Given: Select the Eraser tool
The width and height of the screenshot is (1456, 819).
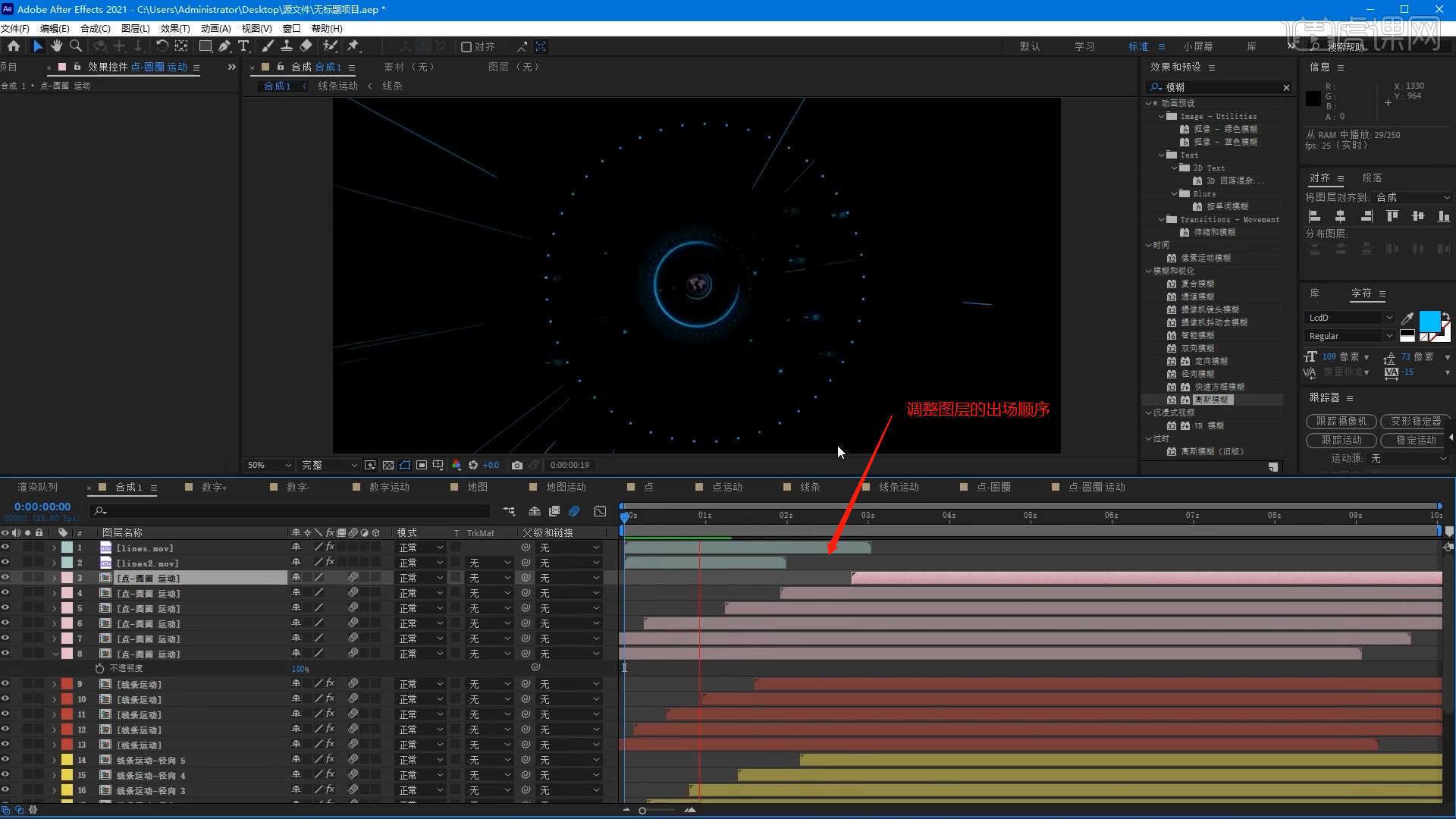Looking at the screenshot, I should pyautogui.click(x=306, y=46).
